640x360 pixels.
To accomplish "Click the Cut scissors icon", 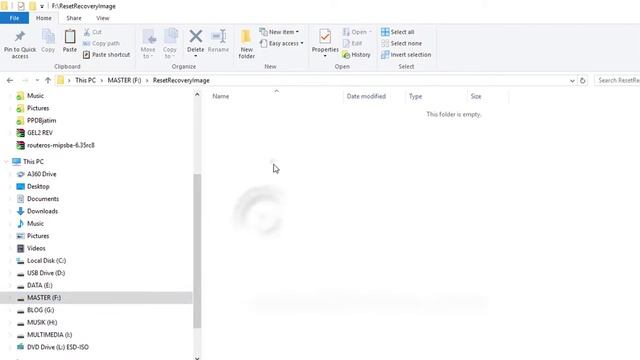I will point(87,32).
